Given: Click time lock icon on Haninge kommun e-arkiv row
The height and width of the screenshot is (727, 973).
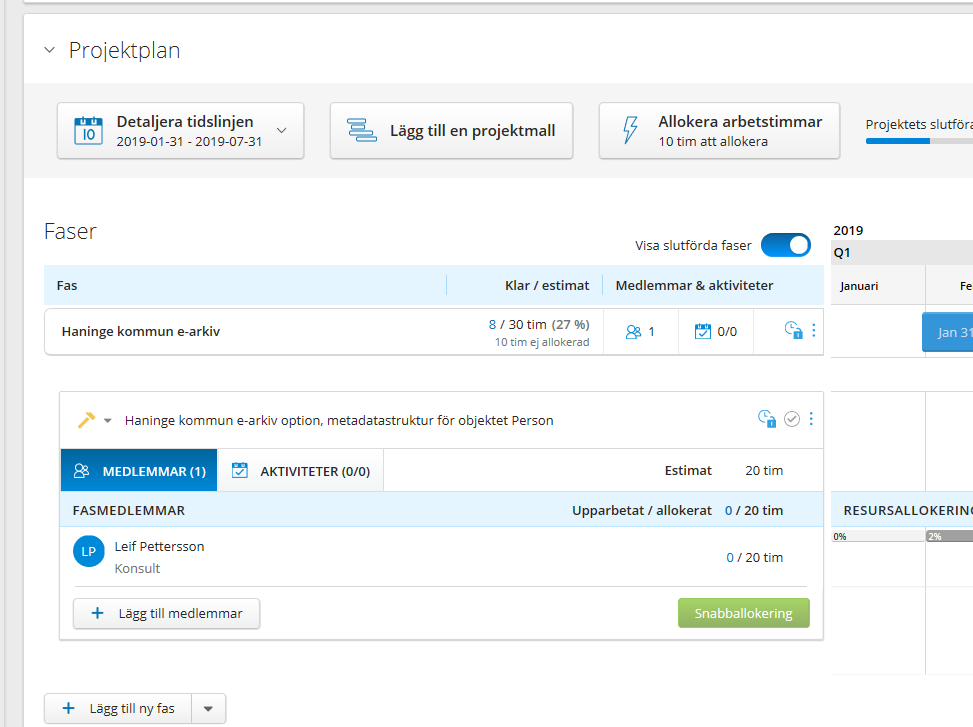Looking at the screenshot, I should [793, 329].
